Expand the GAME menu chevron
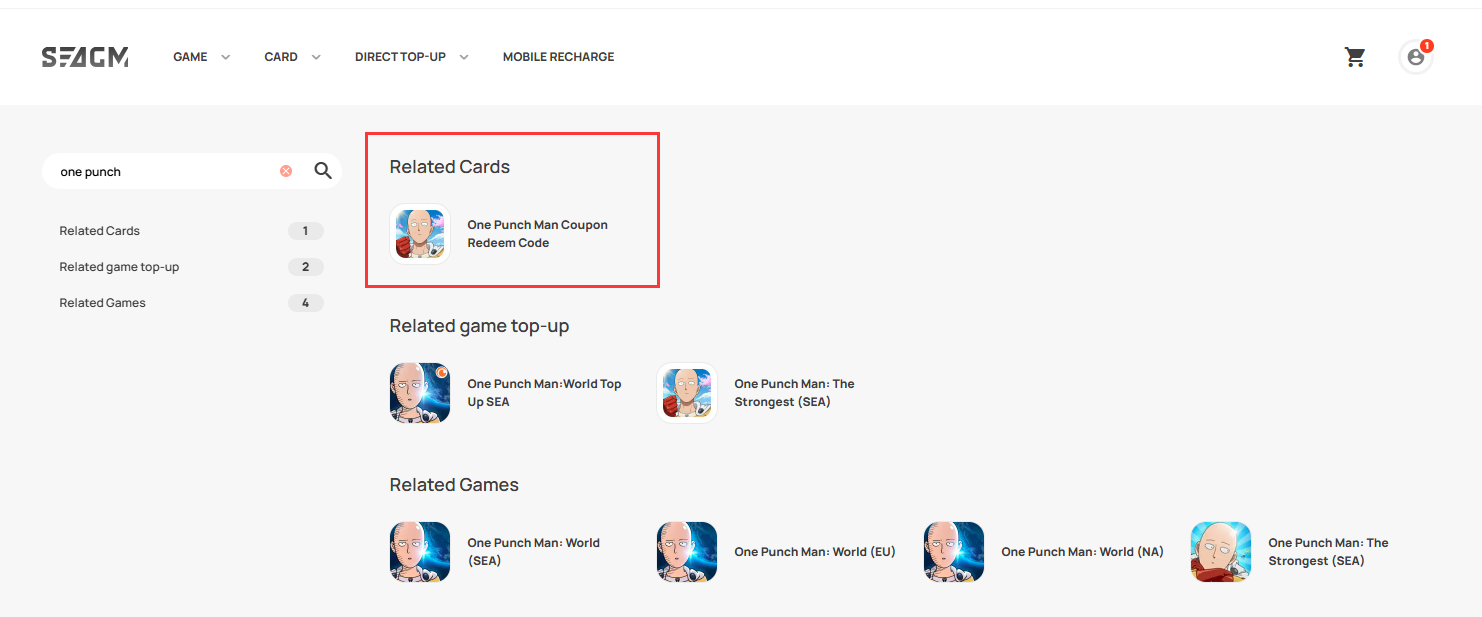 coord(225,57)
